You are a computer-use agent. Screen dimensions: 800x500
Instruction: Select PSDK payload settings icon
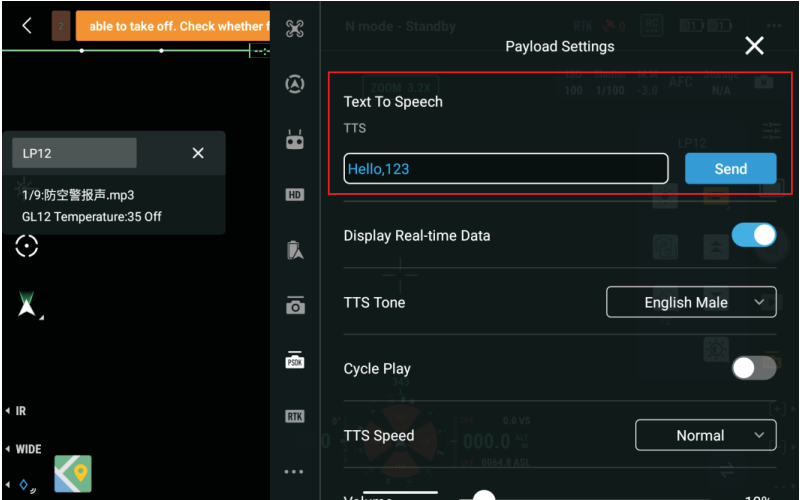(x=295, y=360)
